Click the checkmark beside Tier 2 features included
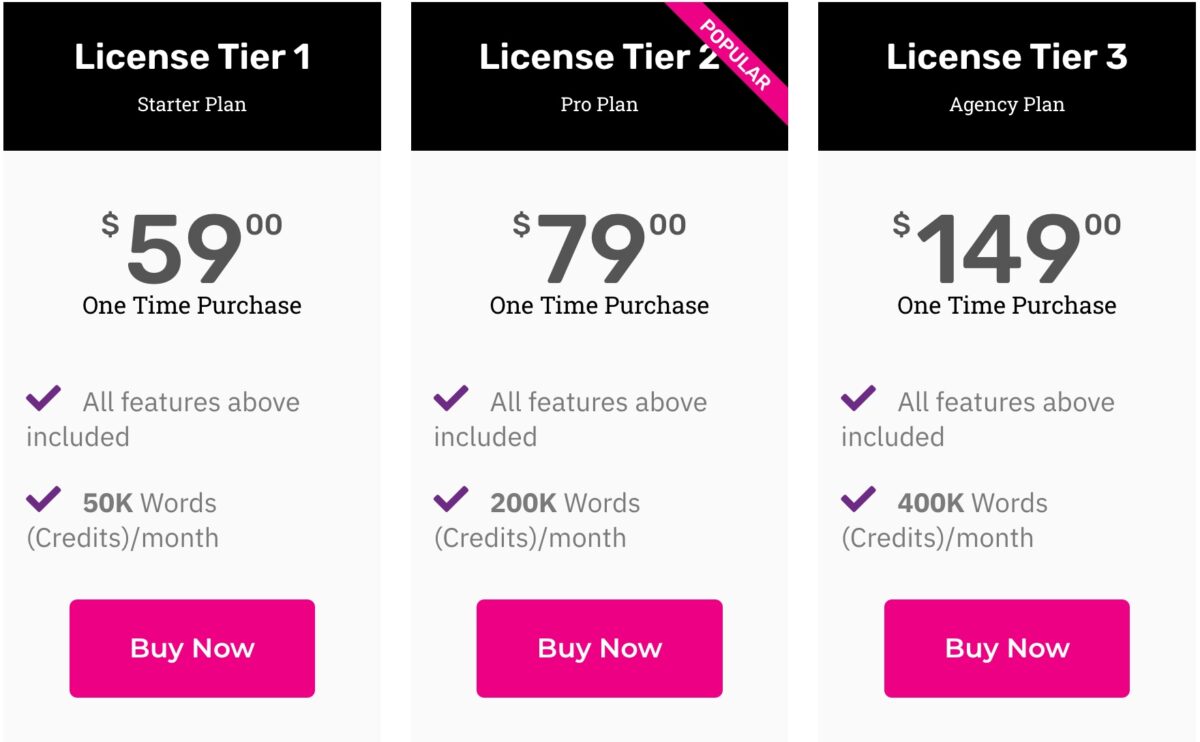Image resolution: width=1200 pixels, height=742 pixels. (x=452, y=399)
